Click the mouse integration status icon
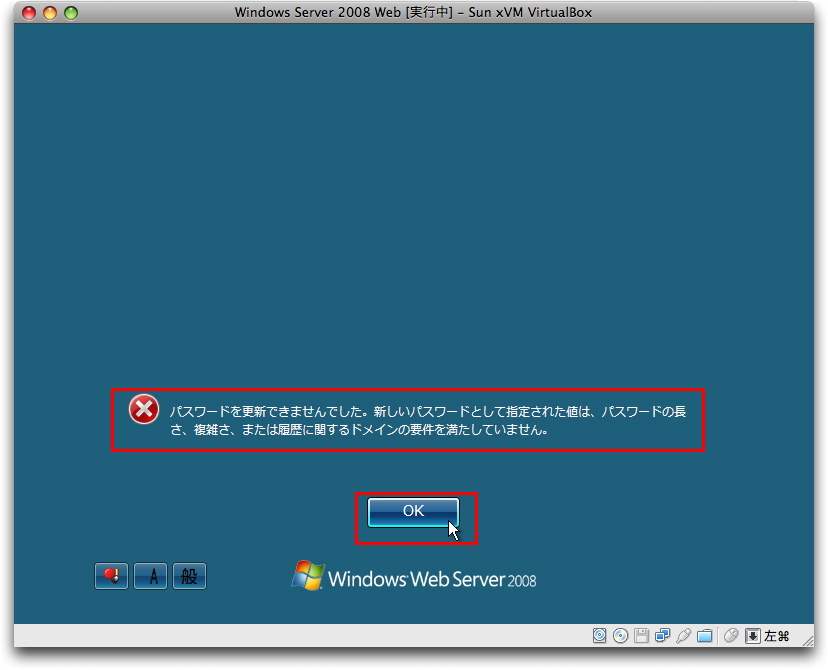Image resolution: width=828 pixels, height=670 pixels. coord(731,636)
